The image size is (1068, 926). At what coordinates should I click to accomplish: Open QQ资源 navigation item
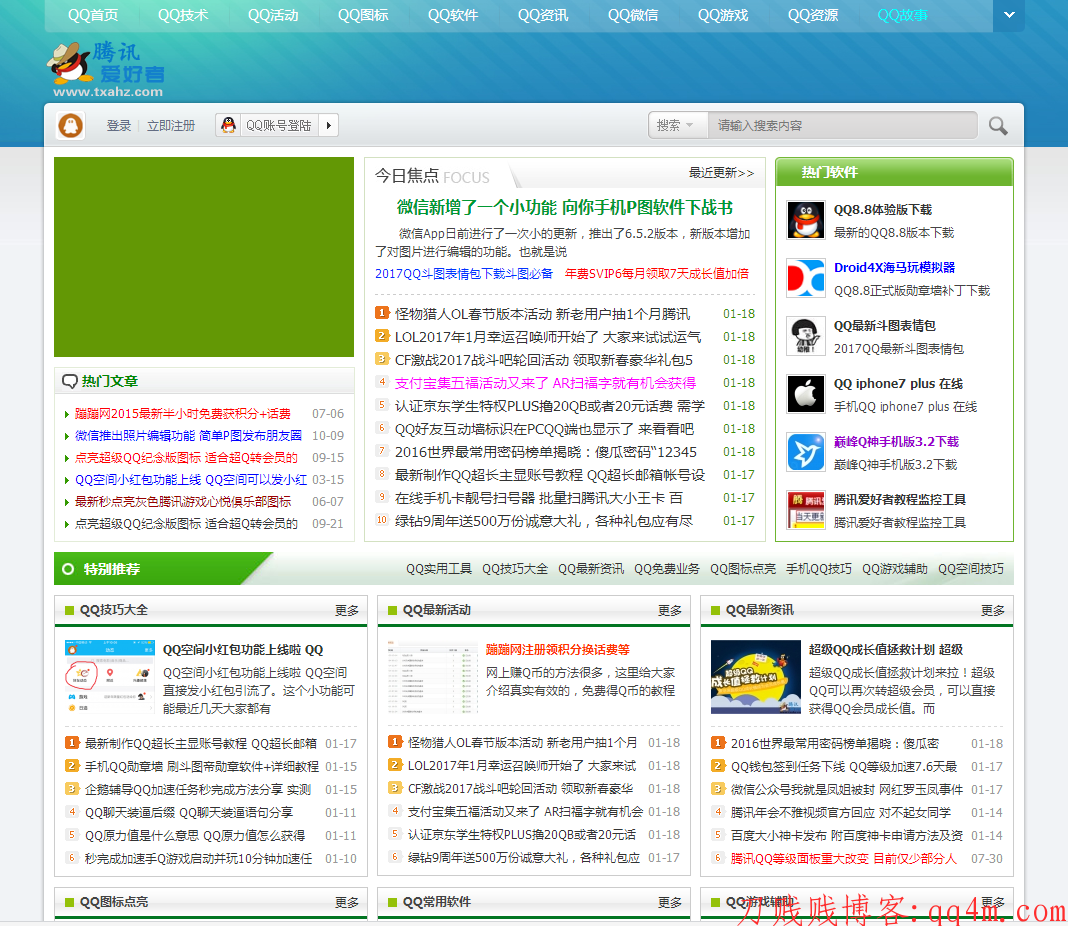pos(813,15)
